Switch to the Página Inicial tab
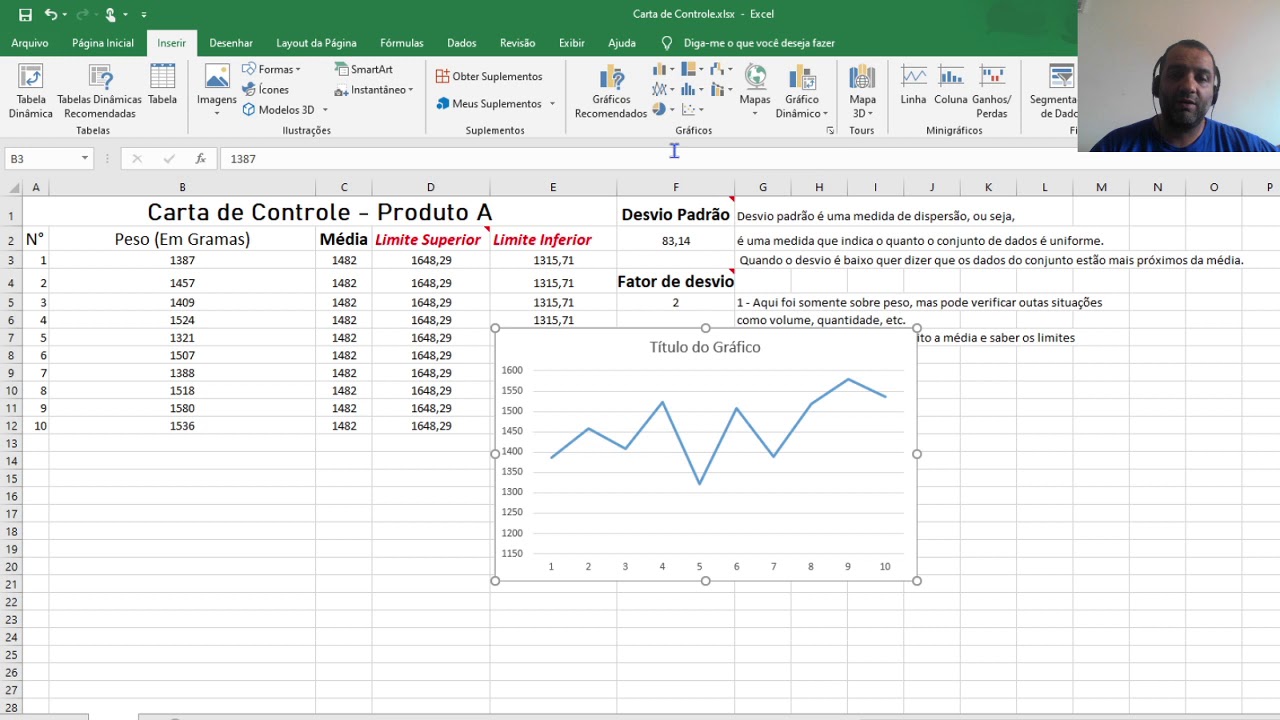This screenshot has width=1280, height=720. tap(103, 43)
